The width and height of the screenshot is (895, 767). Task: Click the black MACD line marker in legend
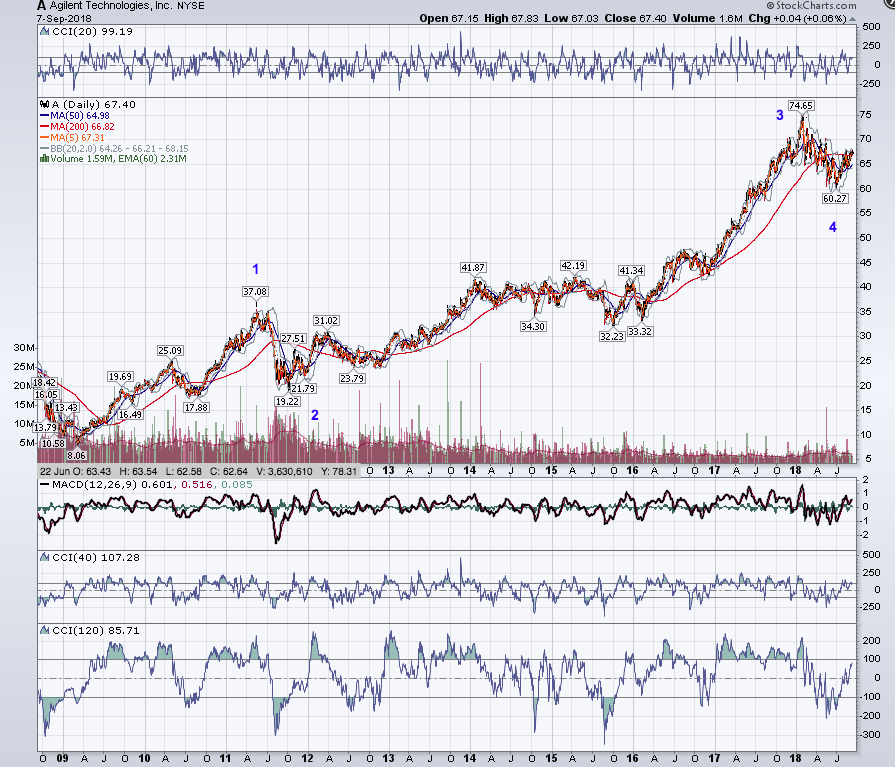click(45, 485)
